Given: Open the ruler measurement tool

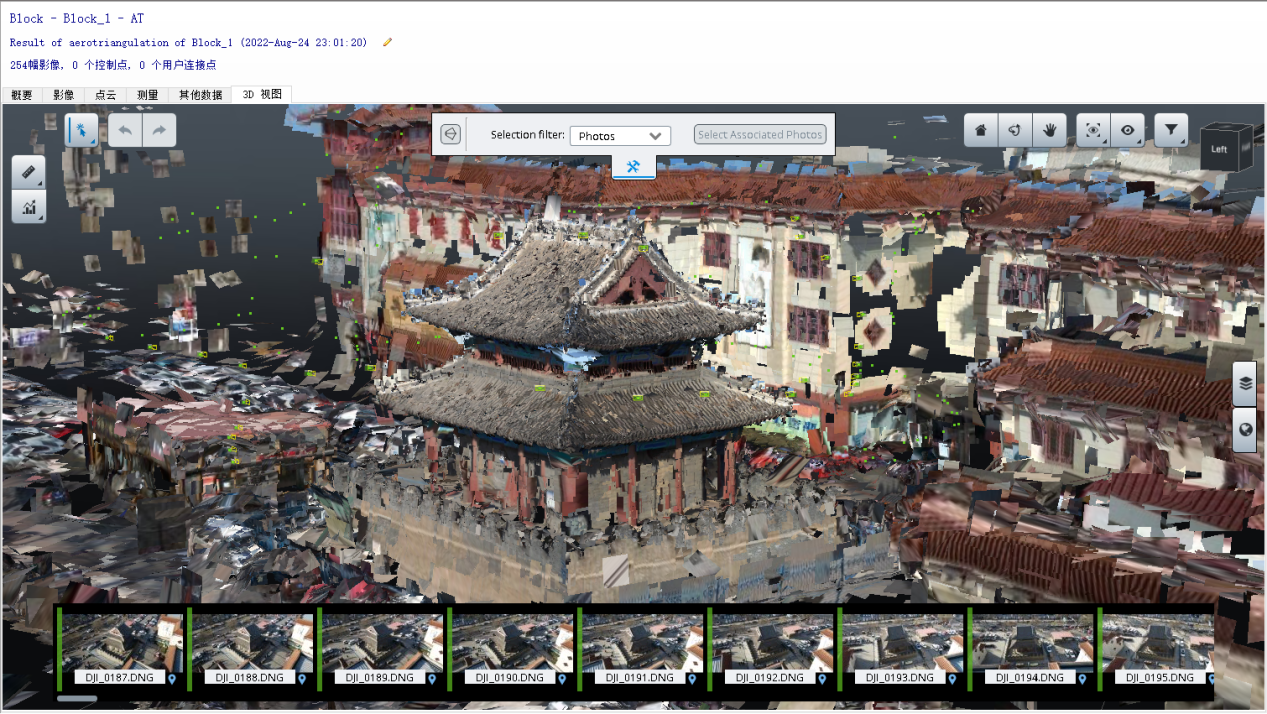Looking at the screenshot, I should tap(28, 172).
